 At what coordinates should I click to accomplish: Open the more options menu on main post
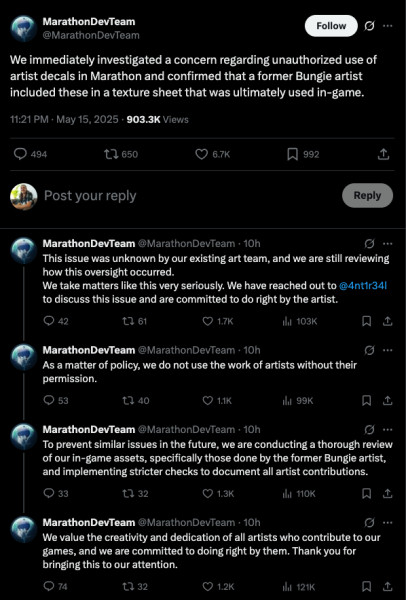(388, 26)
